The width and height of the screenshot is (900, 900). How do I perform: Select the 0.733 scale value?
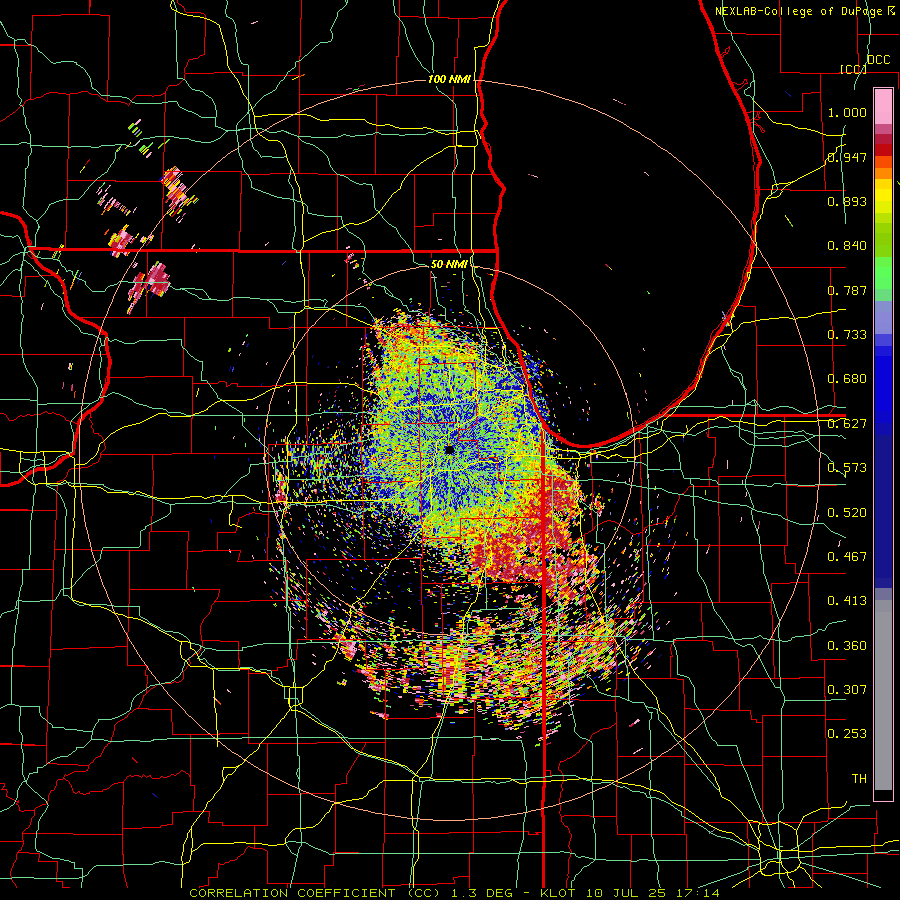(847, 335)
